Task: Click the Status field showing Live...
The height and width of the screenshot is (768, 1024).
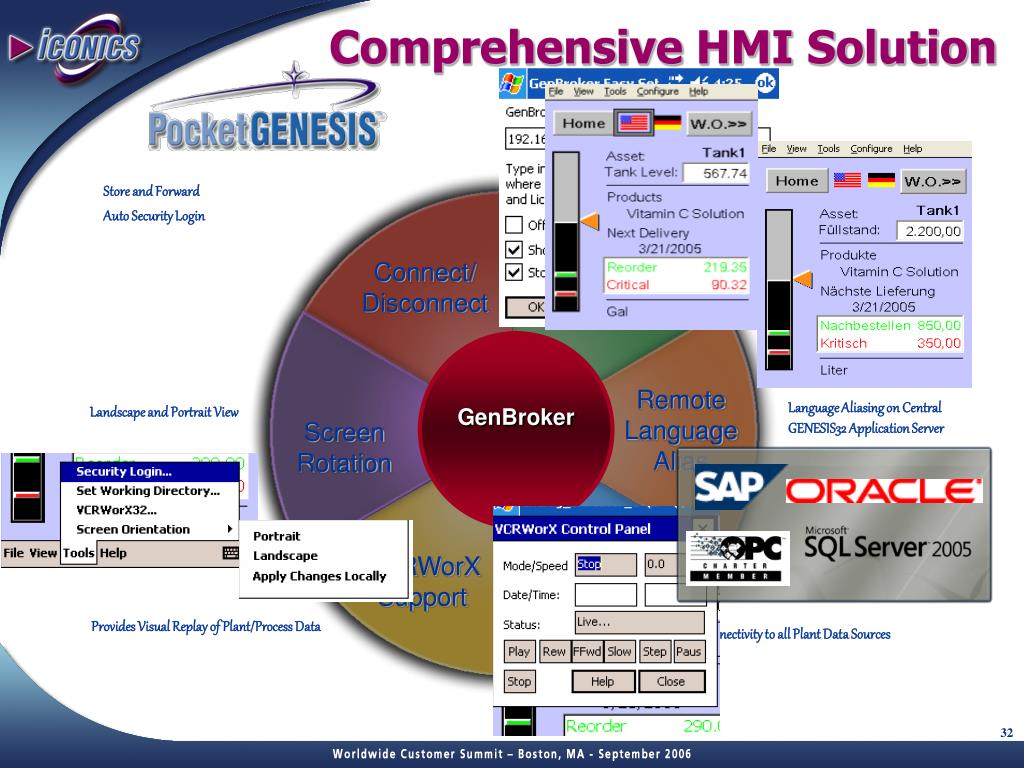Action: tap(639, 622)
